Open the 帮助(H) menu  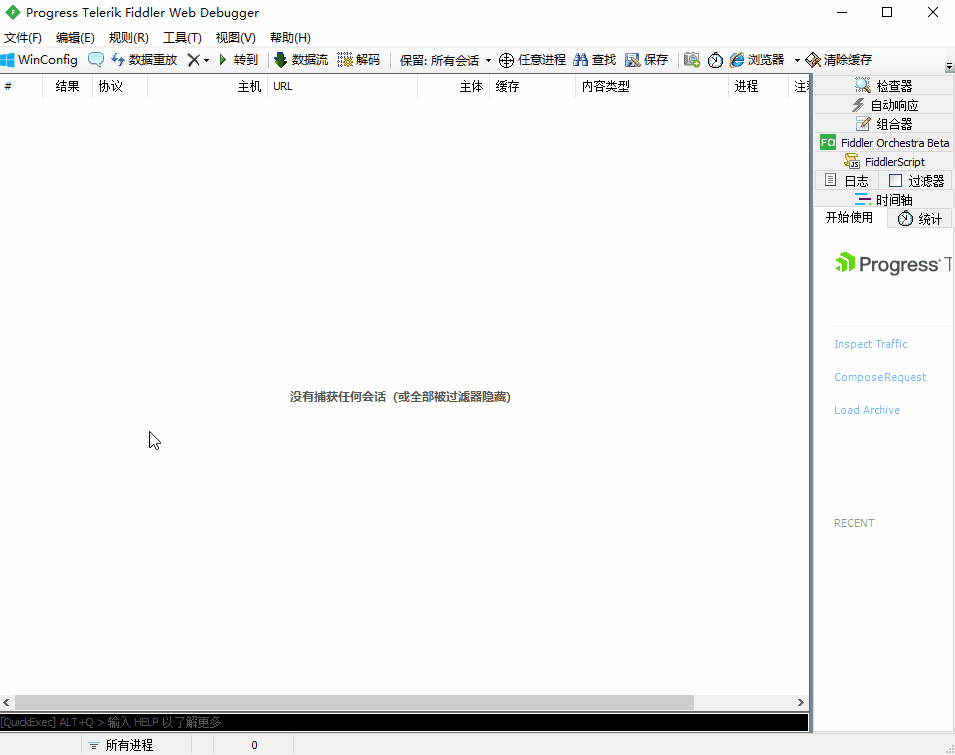[290, 38]
